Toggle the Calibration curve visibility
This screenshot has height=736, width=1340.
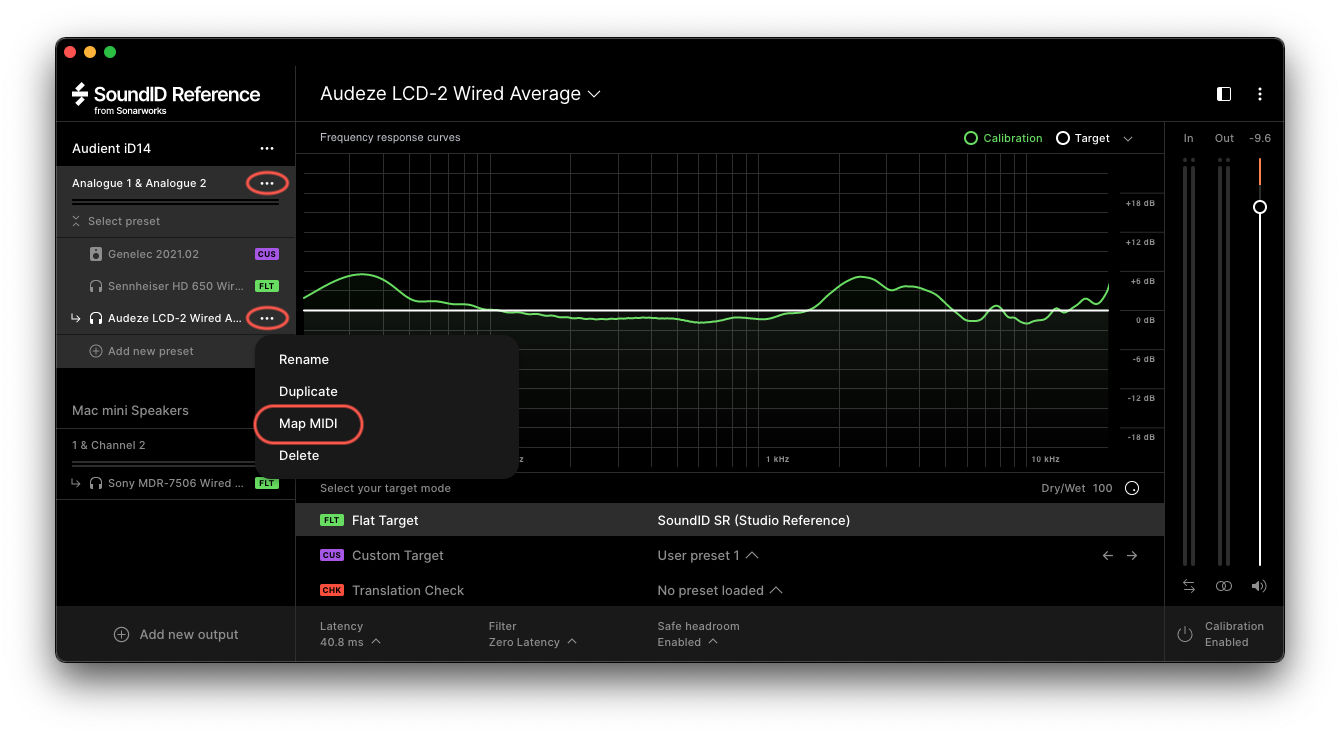click(1003, 138)
